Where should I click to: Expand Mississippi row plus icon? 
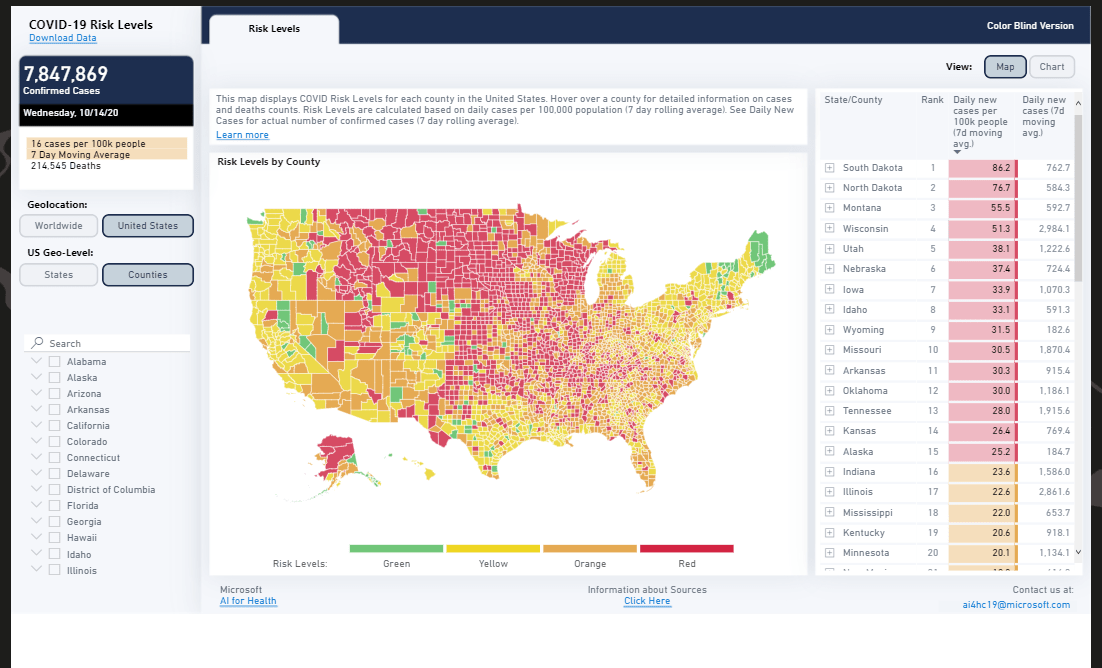(x=829, y=513)
